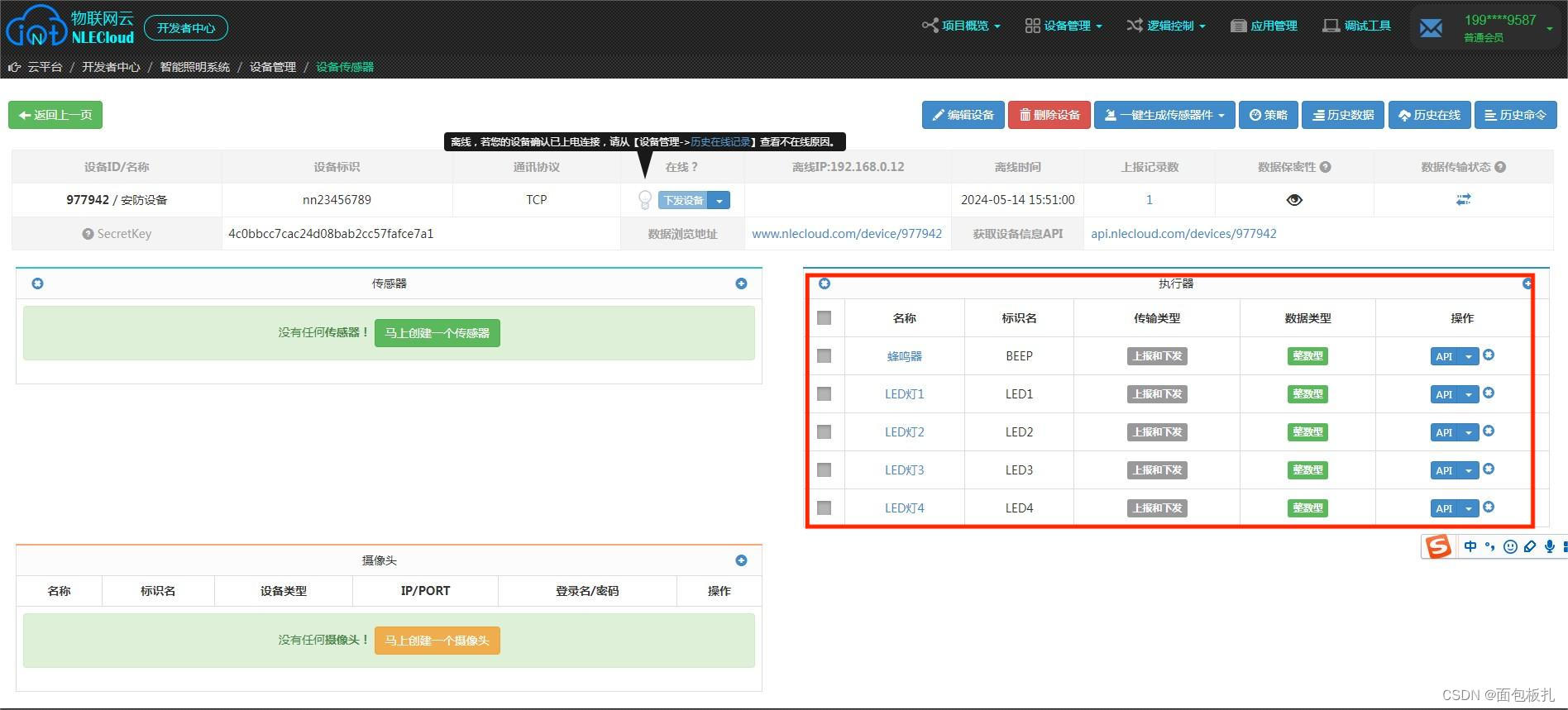The width and height of the screenshot is (1568, 710).
Task: Delete the 蜂鸣器 actuator via its x icon
Action: (x=1489, y=355)
